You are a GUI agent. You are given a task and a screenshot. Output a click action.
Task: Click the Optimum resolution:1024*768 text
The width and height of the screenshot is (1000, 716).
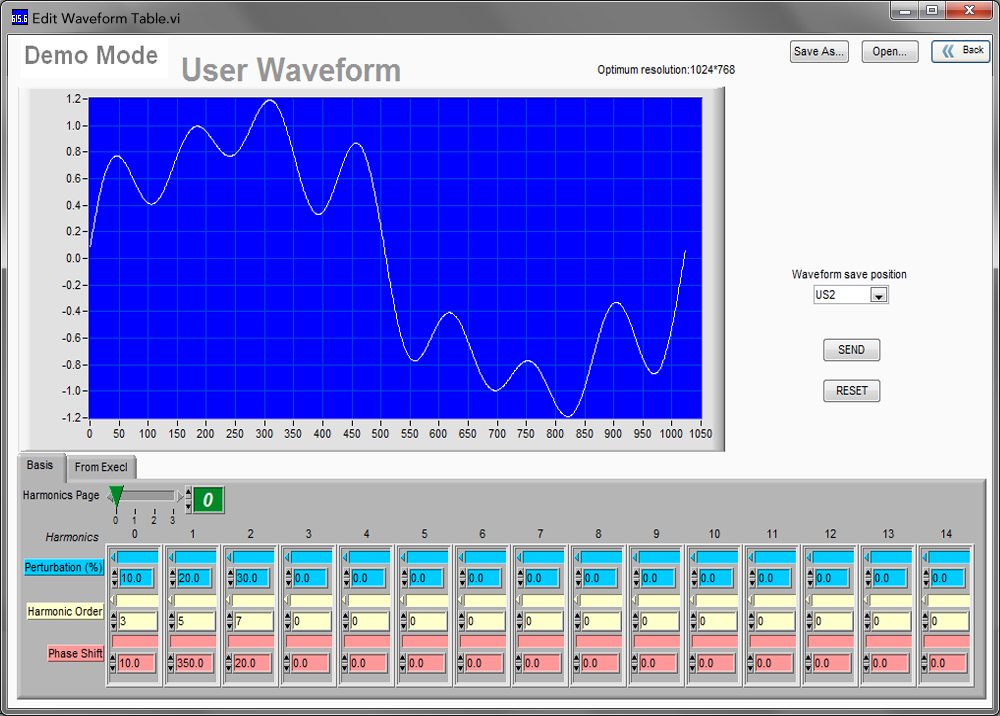click(666, 69)
